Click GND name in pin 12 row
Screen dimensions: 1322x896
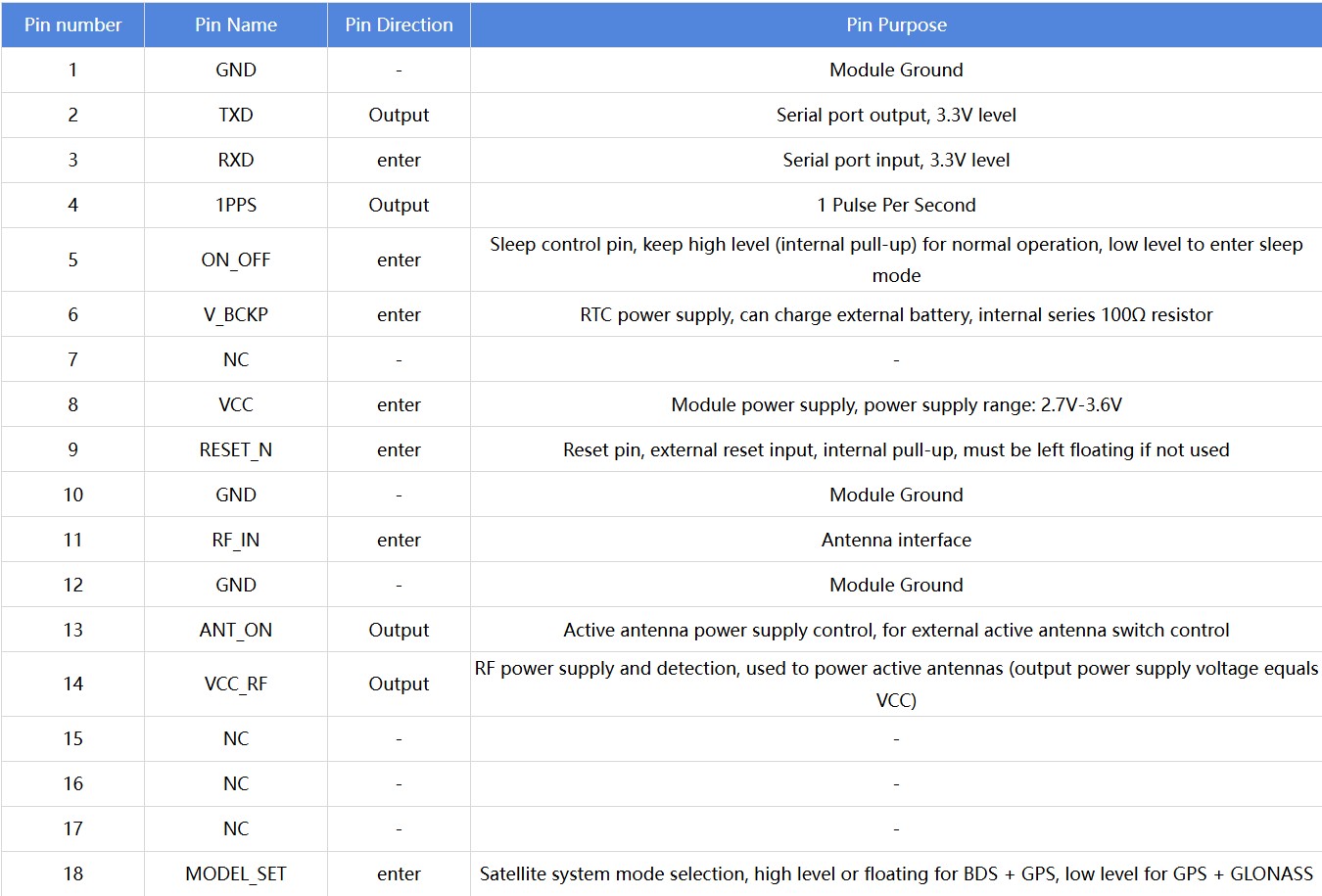236,585
